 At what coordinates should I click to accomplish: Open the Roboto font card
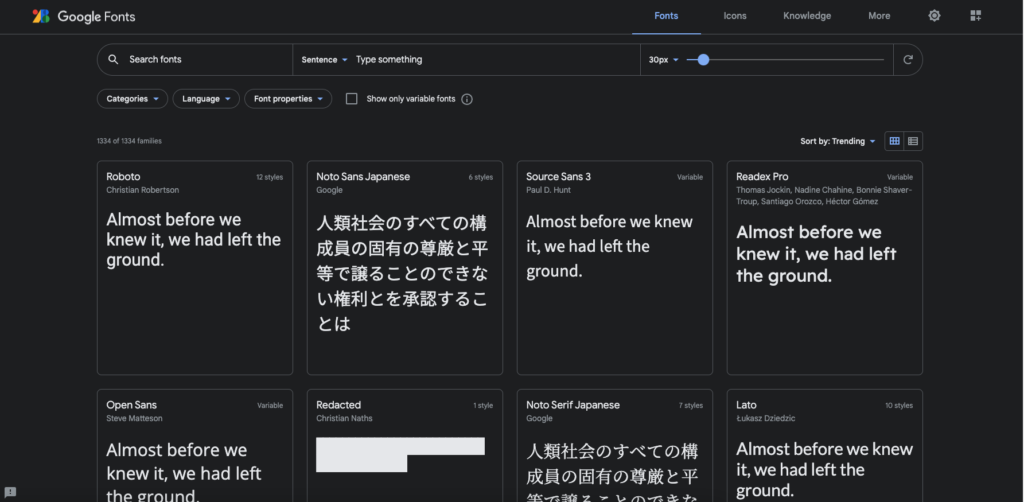coord(195,268)
